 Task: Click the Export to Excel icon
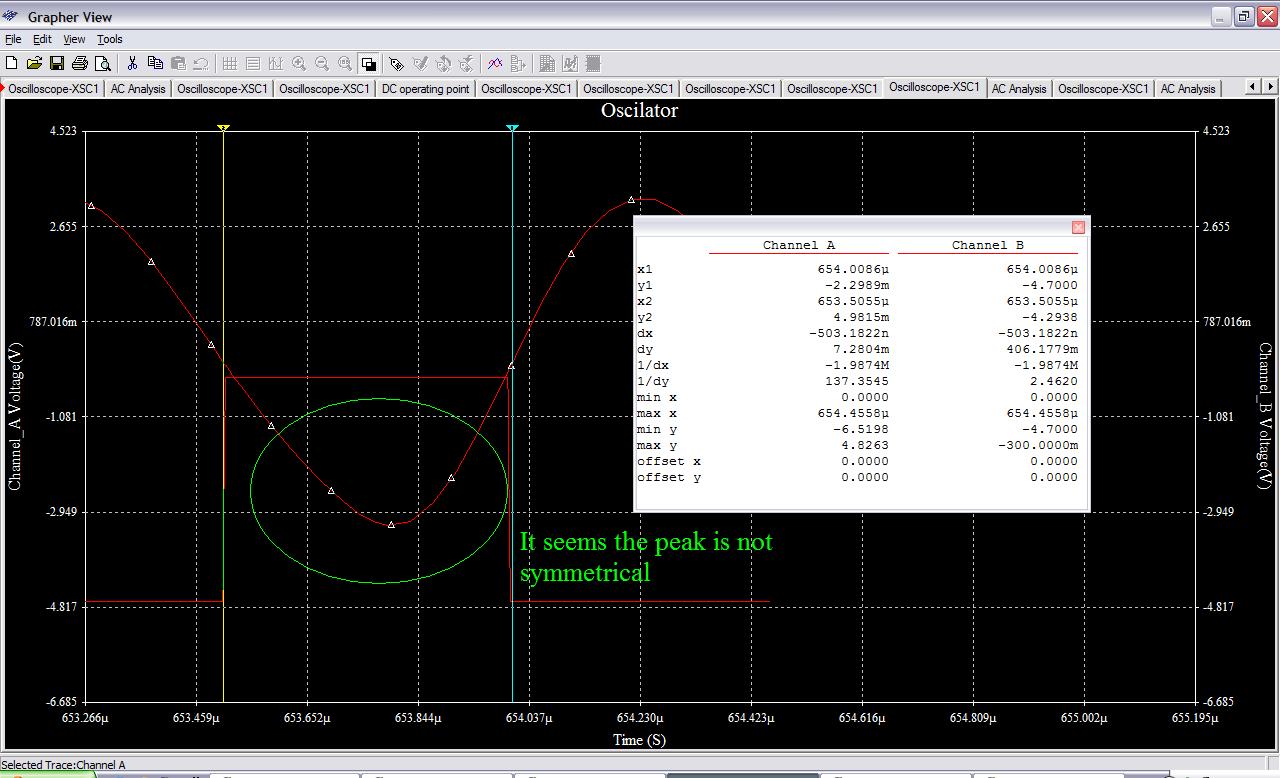[x=547, y=63]
